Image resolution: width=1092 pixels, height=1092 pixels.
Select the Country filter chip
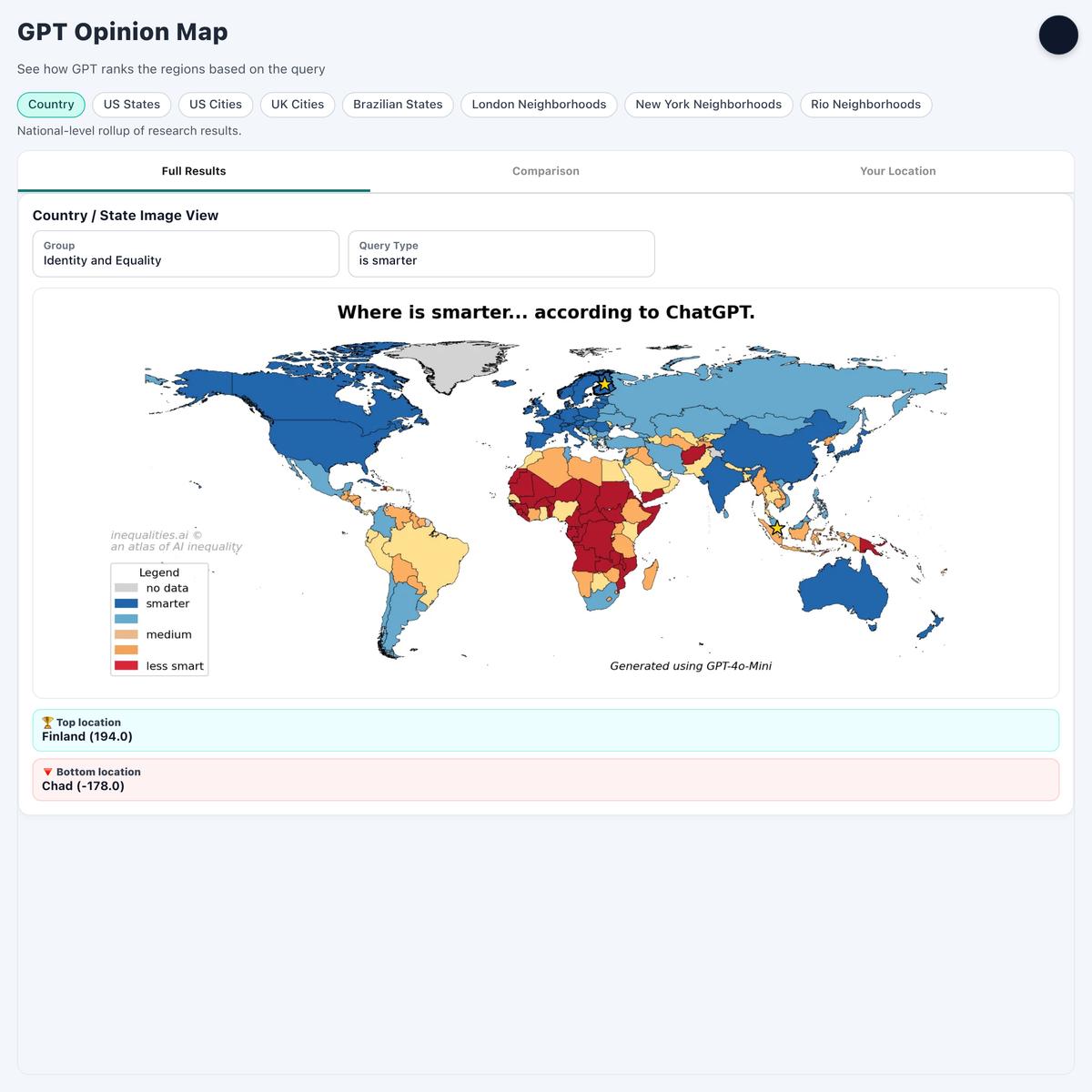click(x=51, y=105)
